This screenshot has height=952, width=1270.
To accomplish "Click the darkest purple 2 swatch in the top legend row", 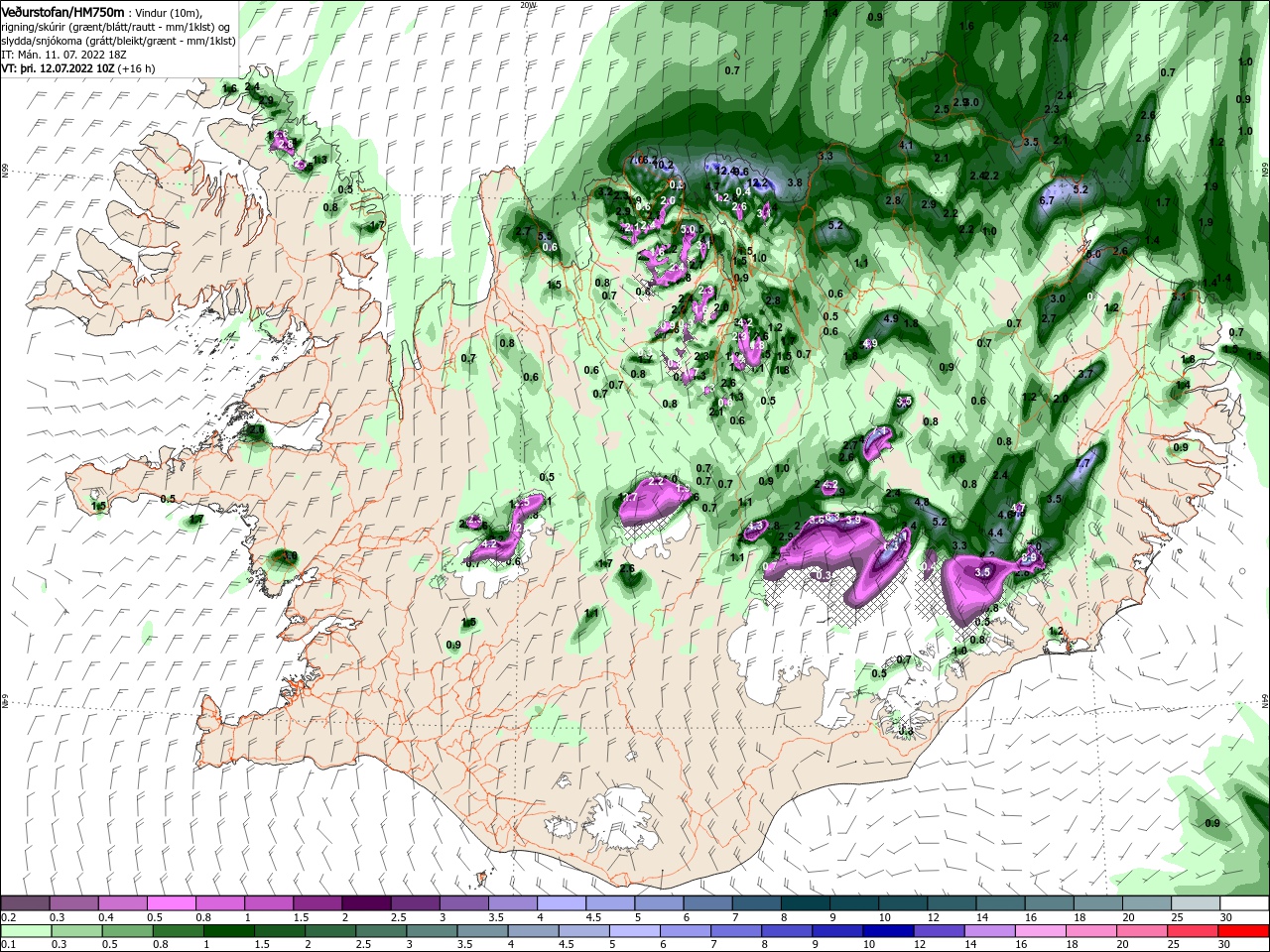I will pyautogui.click(x=365, y=903).
